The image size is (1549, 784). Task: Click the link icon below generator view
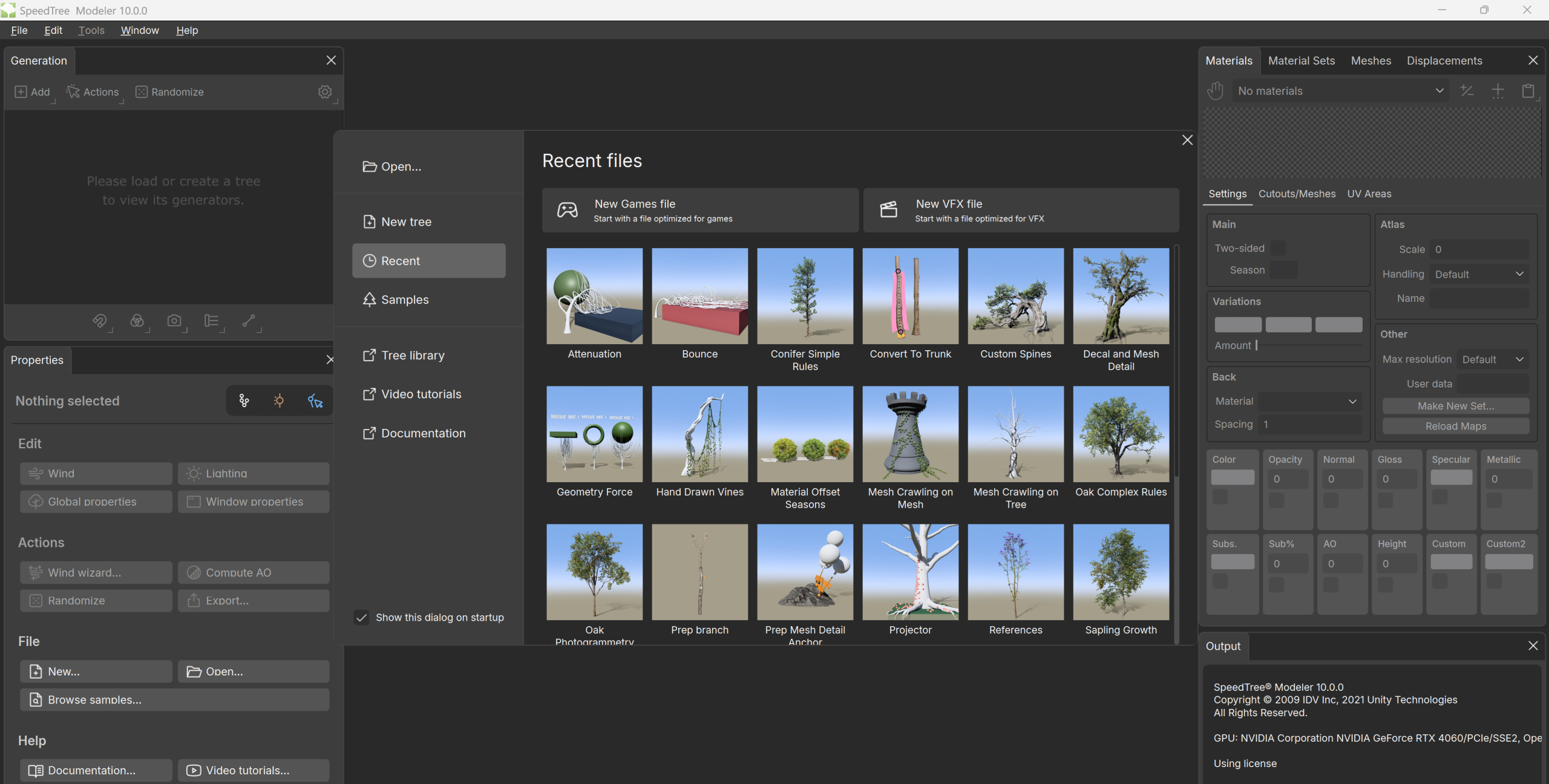click(x=99, y=321)
